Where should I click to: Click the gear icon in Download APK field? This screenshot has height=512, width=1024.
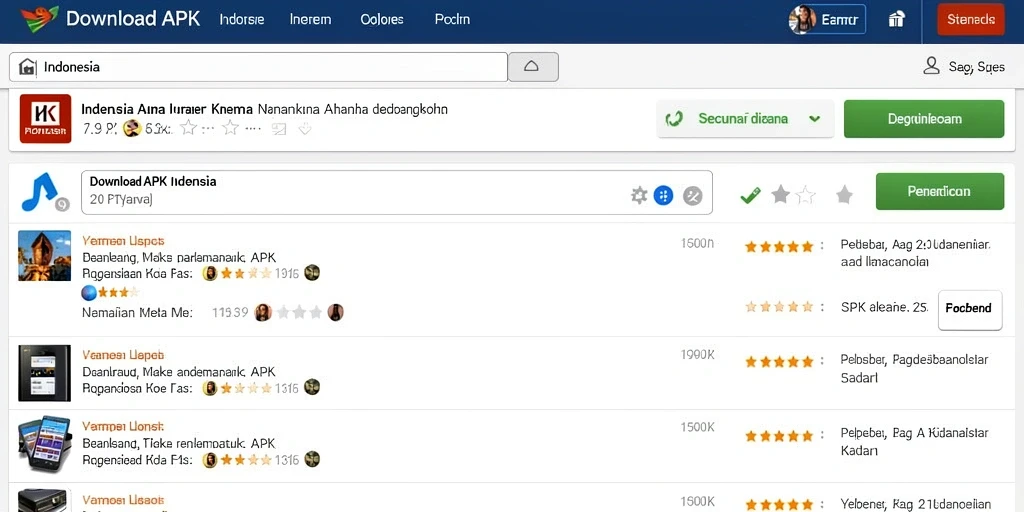(x=639, y=195)
